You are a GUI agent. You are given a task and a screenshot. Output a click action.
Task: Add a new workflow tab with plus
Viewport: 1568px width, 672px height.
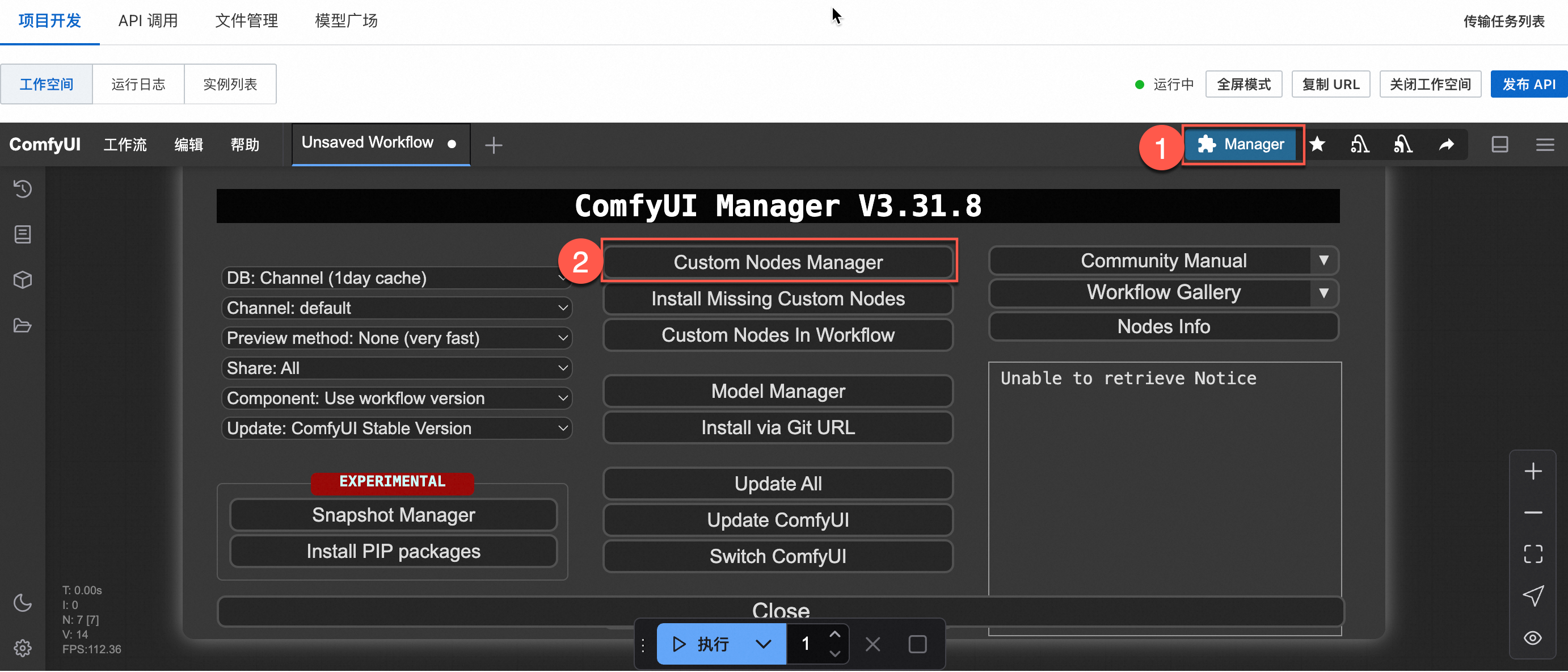(x=493, y=145)
